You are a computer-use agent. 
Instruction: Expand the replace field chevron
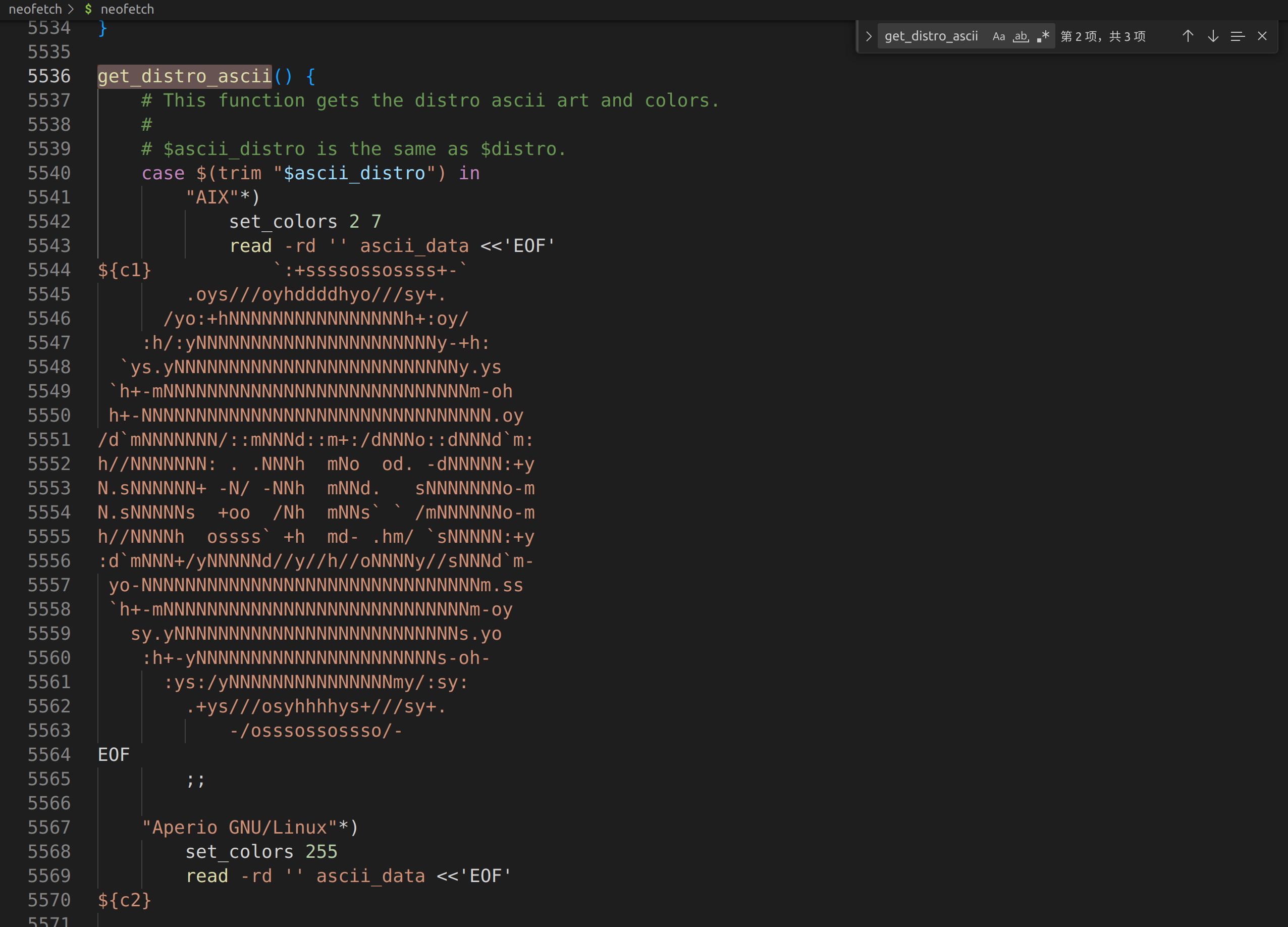868,36
